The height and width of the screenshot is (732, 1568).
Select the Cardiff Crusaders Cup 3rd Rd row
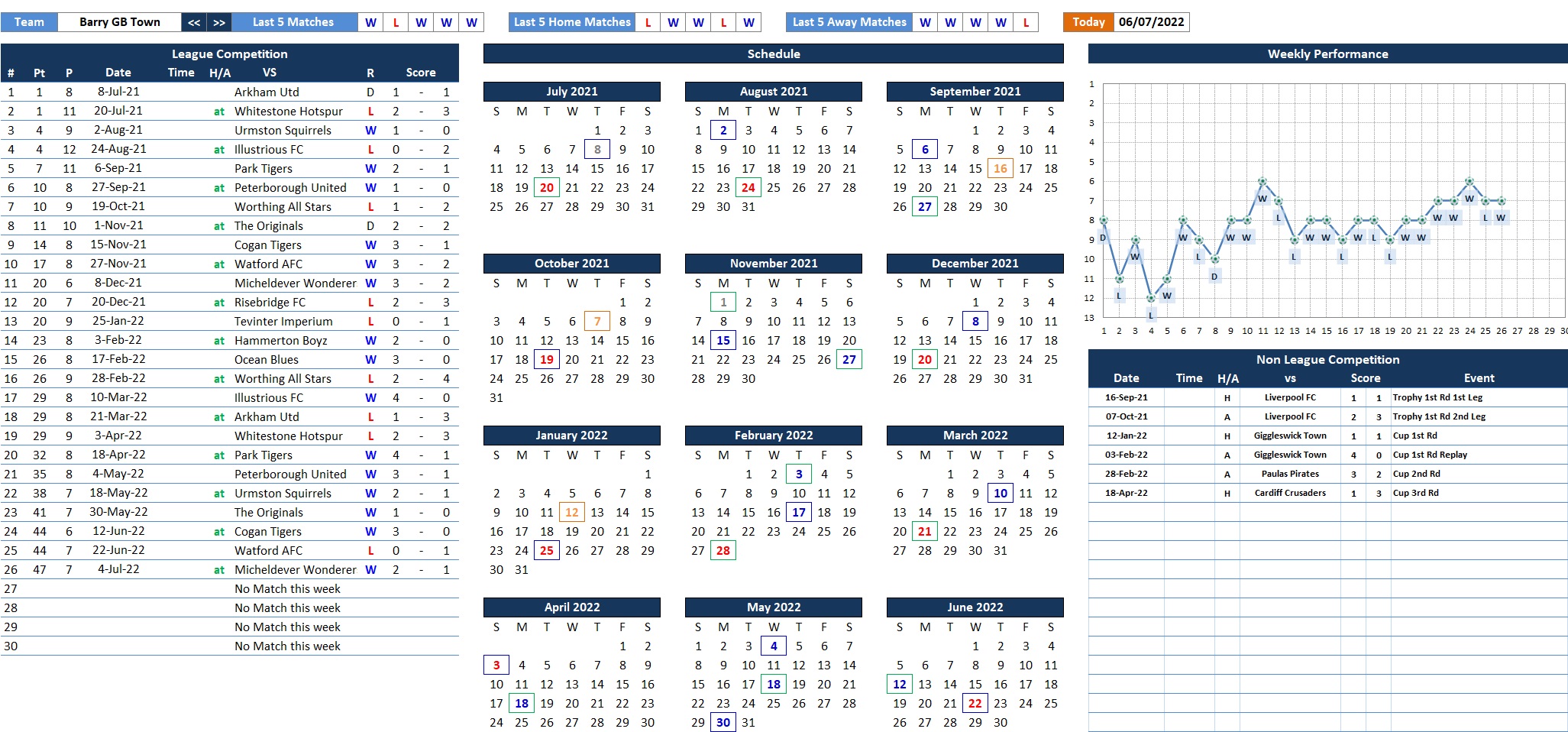pos(1290,493)
